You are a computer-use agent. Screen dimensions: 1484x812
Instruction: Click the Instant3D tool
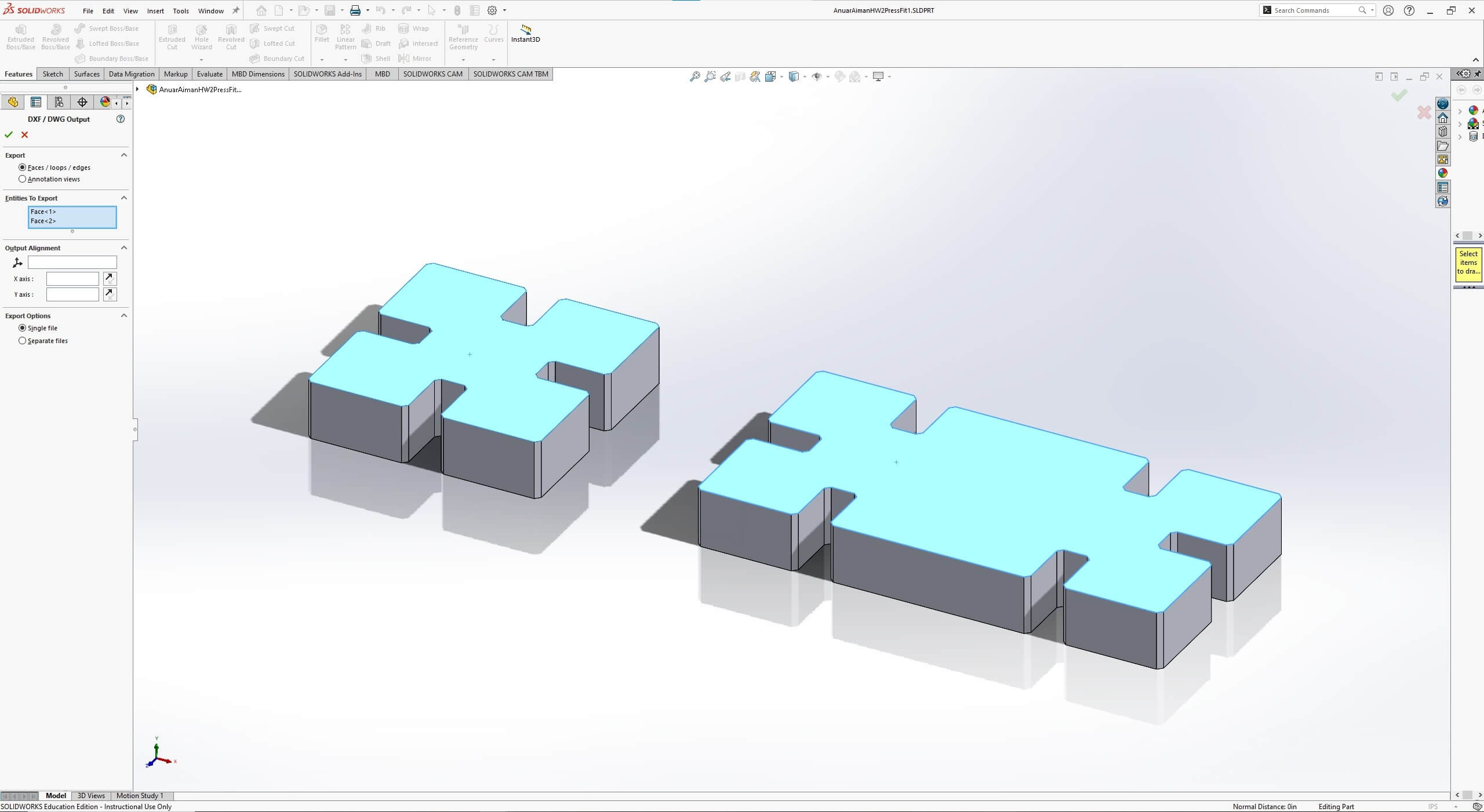525,34
